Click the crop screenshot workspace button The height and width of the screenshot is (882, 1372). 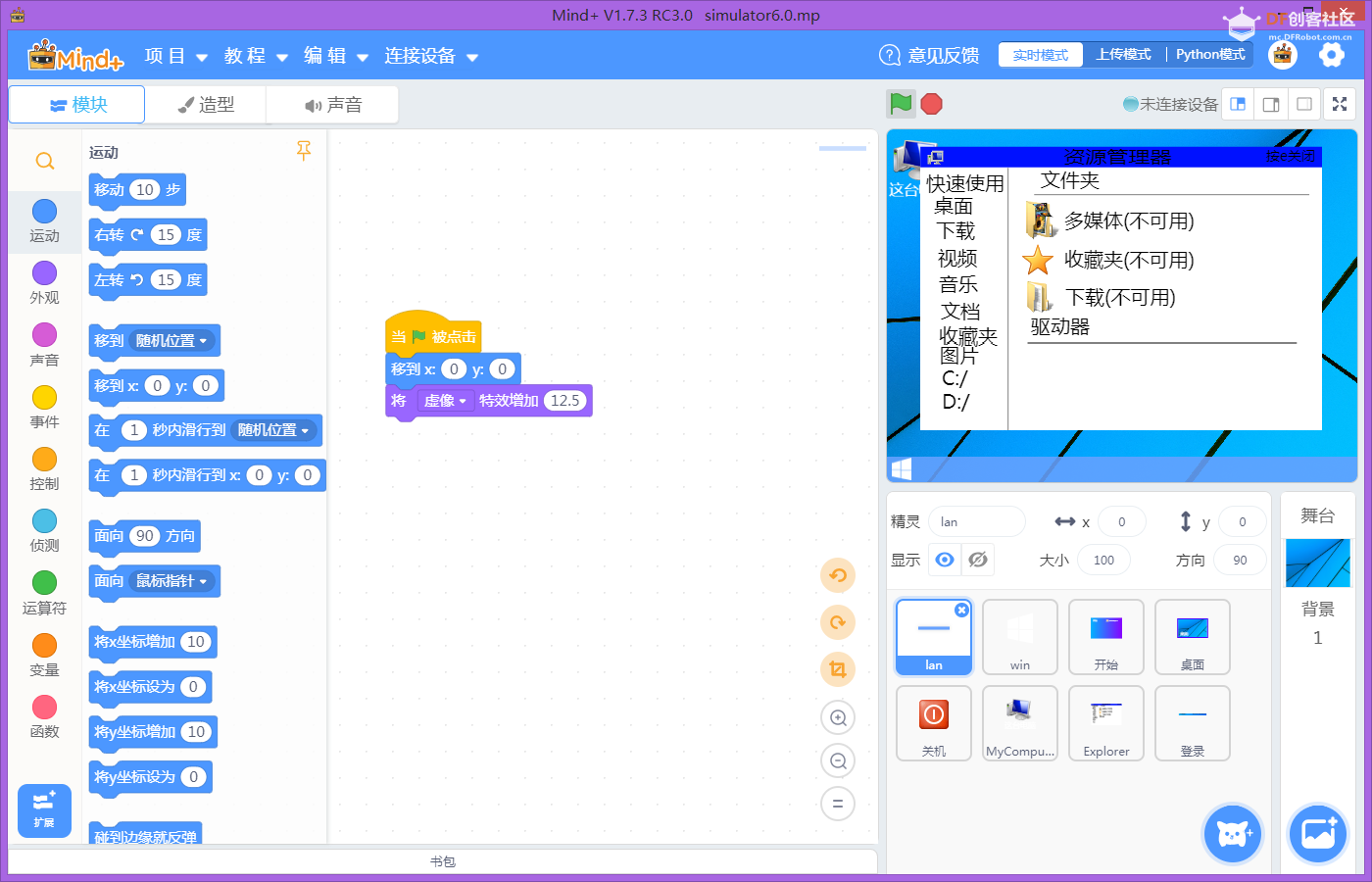click(838, 669)
